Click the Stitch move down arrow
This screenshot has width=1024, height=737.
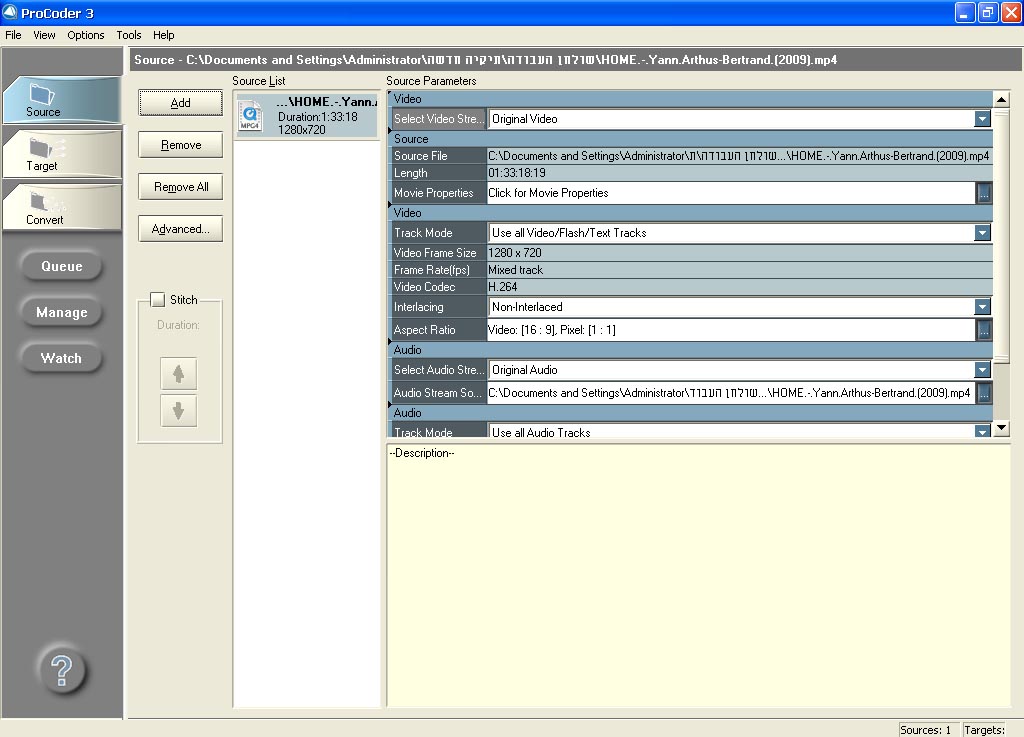(178, 411)
